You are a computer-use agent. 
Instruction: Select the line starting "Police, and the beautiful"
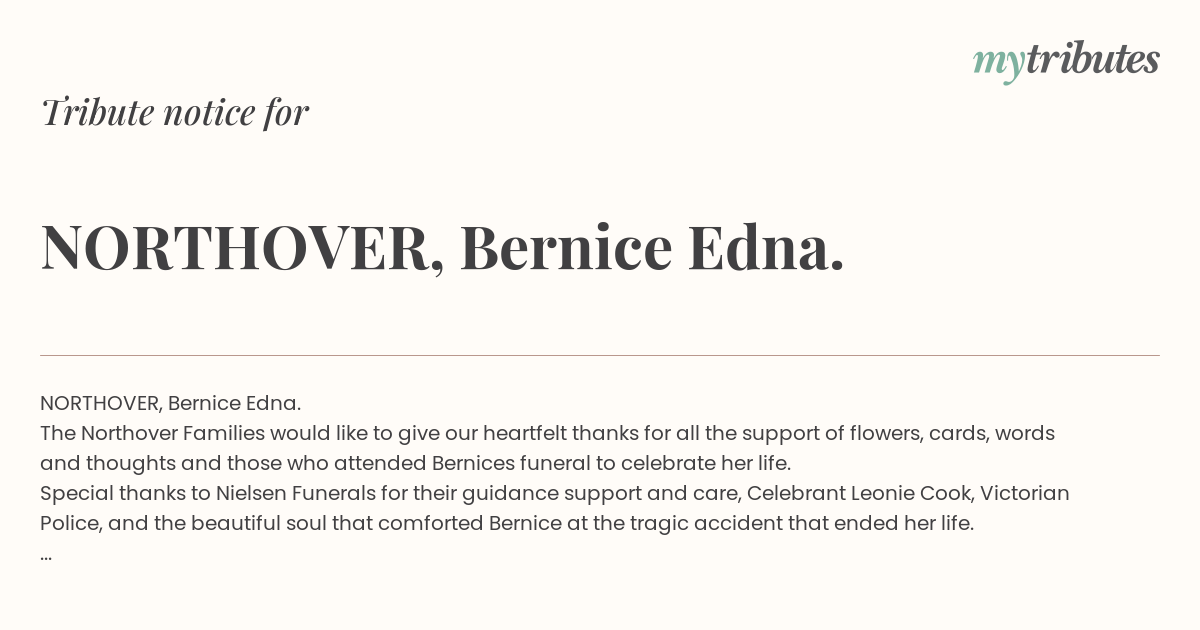(507, 523)
